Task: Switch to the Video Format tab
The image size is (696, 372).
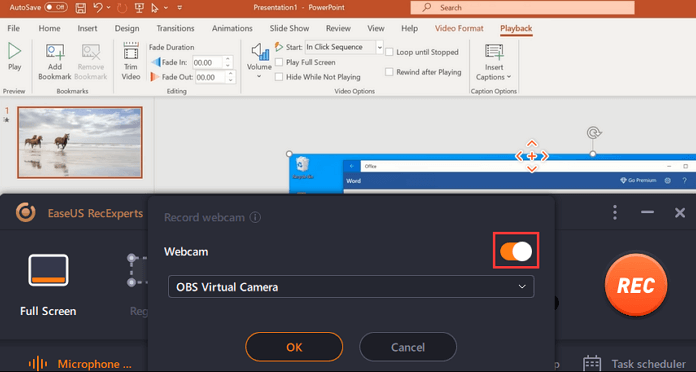Action: tap(459, 28)
